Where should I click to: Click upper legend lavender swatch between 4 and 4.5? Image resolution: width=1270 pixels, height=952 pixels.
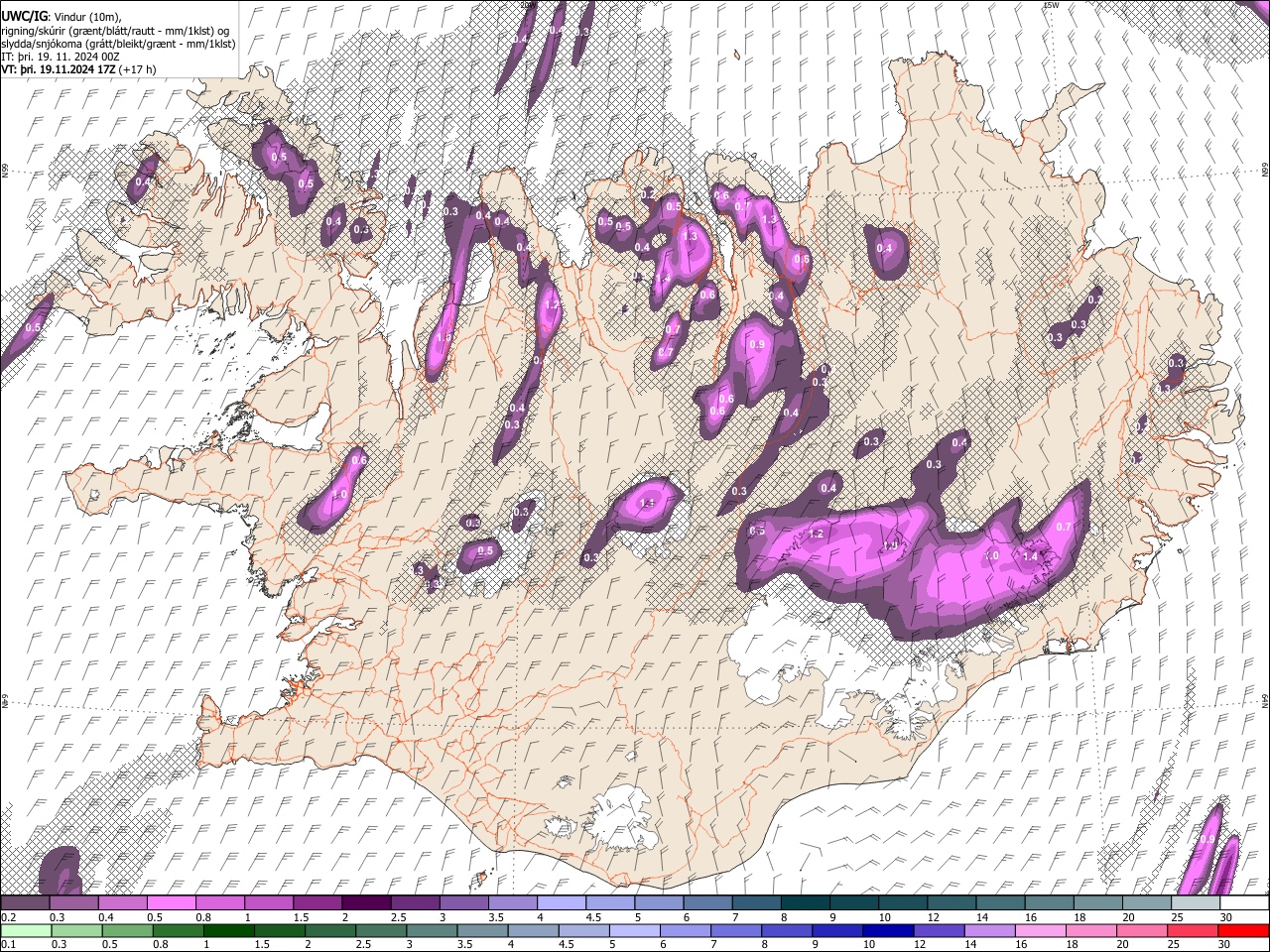click(x=560, y=902)
